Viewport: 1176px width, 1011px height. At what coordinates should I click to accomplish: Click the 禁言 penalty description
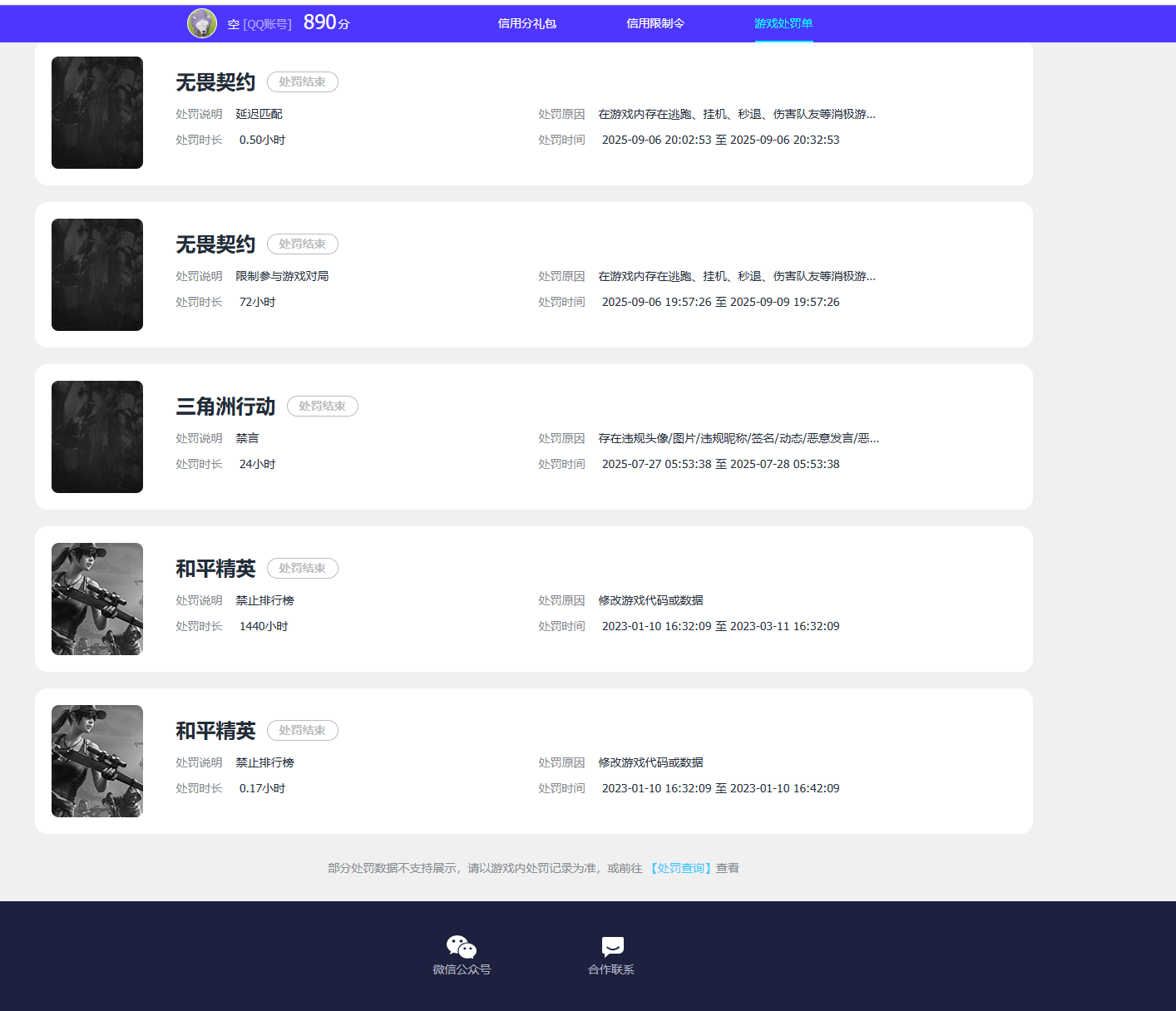click(x=247, y=438)
